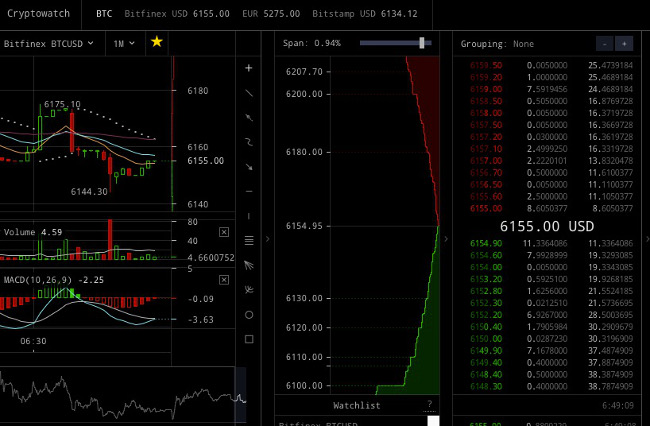Click the Watchlist header

(x=357, y=406)
